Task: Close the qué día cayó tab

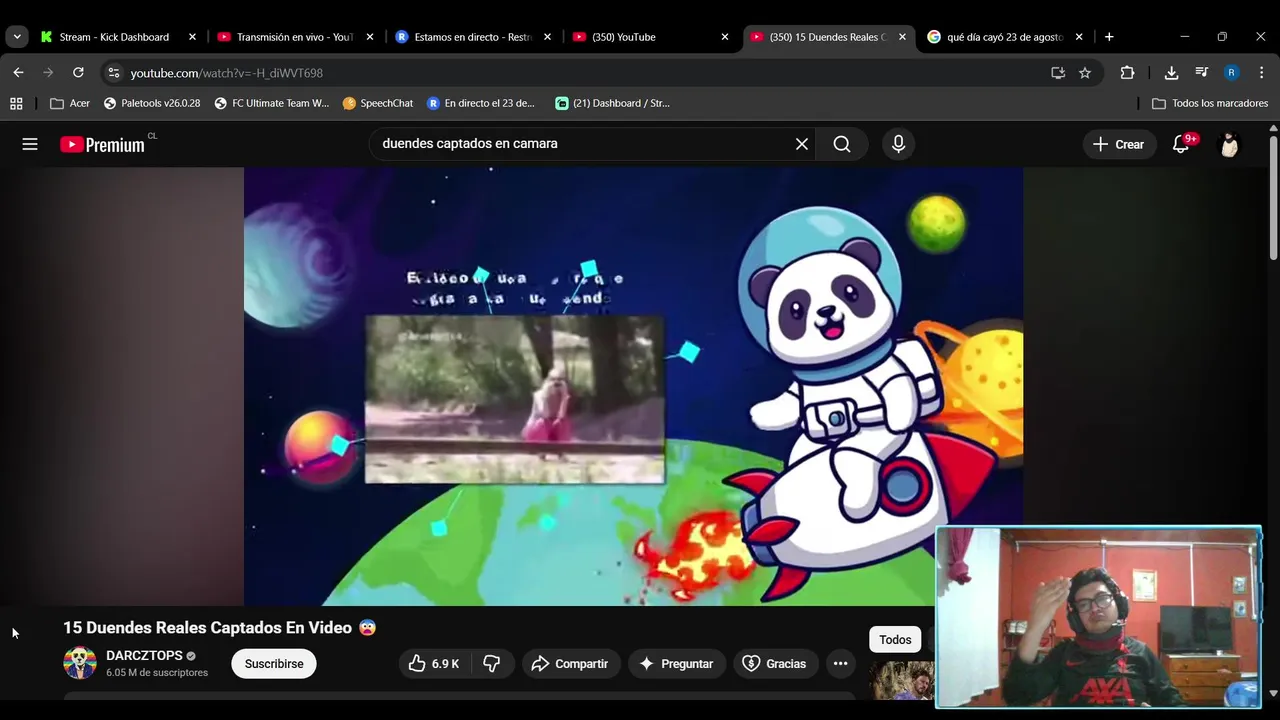Action: [1079, 37]
